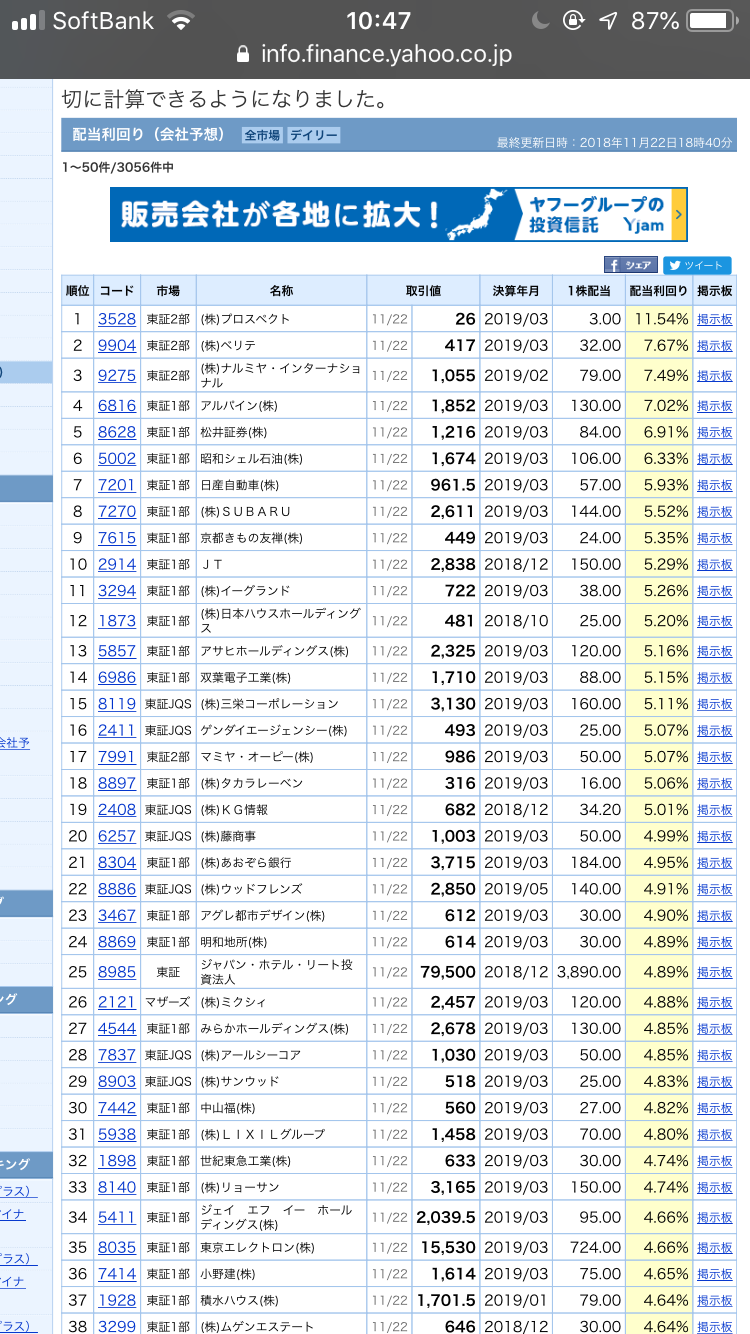The height and width of the screenshot is (1334, 750).
Task: Tap the battery indicator in status bar
Action: coord(712,21)
